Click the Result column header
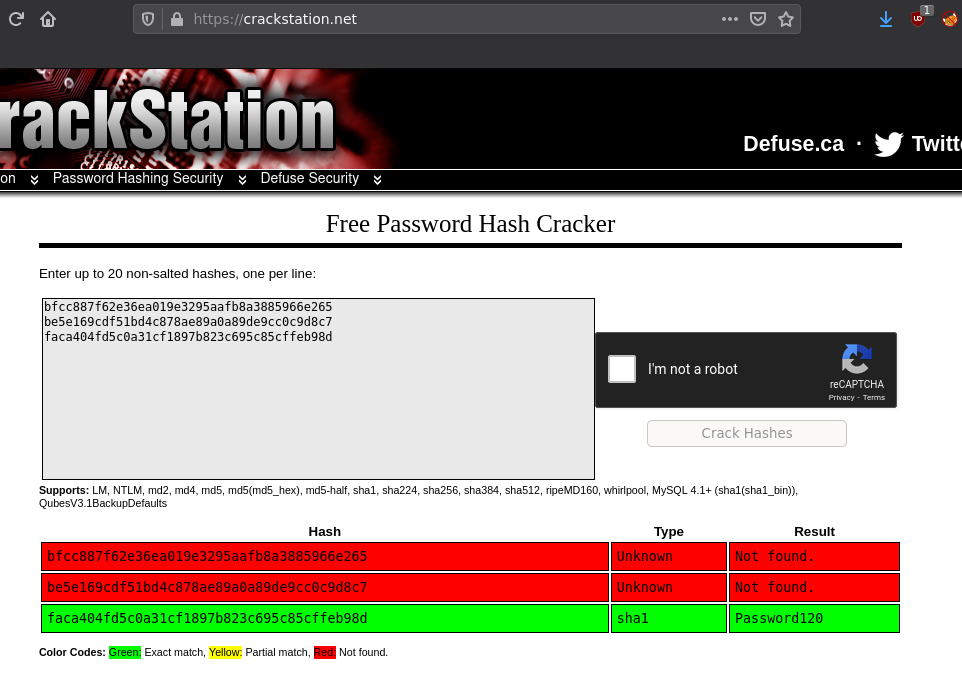This screenshot has height=679, width=962. [814, 531]
